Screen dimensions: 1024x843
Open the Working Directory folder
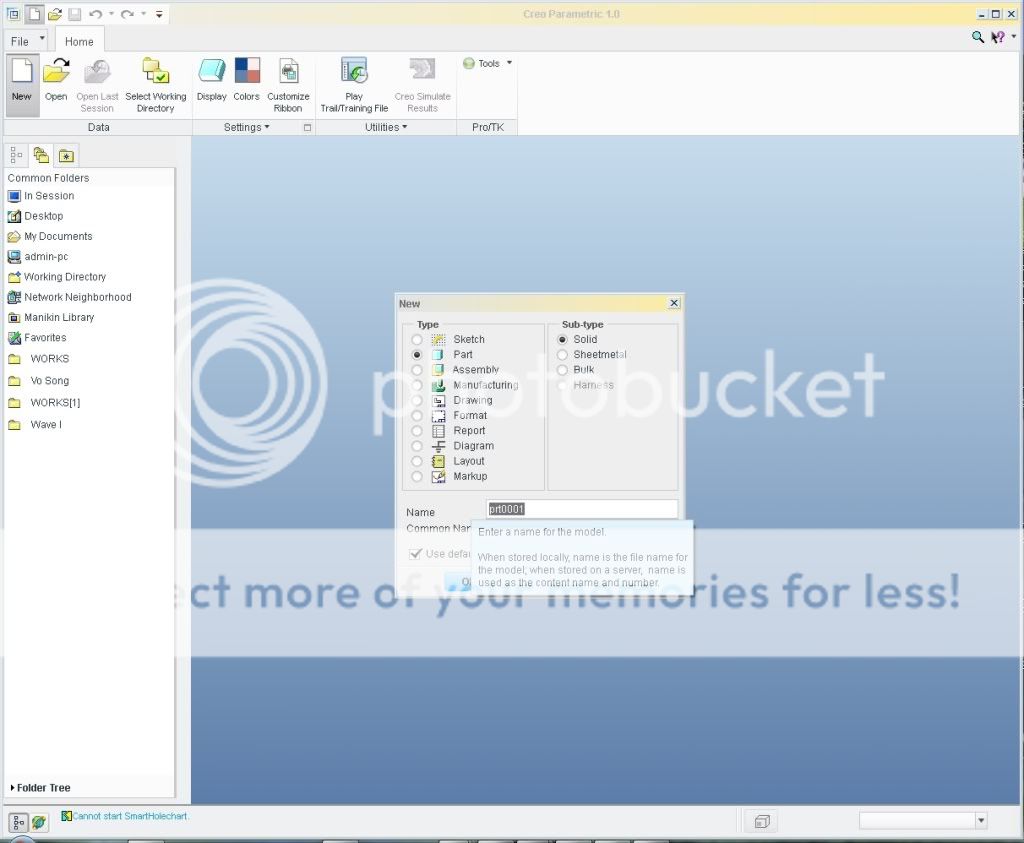57,277
